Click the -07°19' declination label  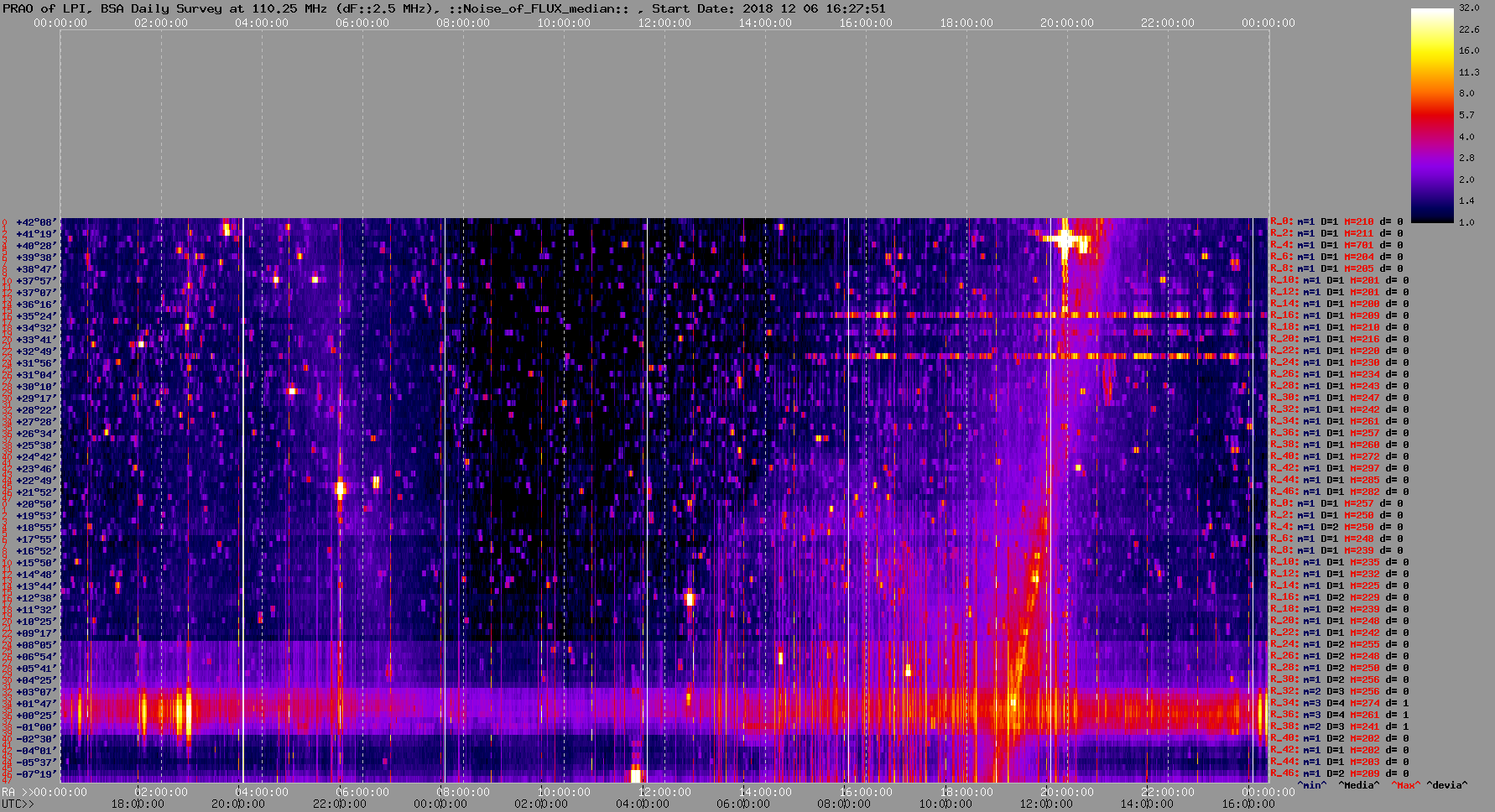(x=37, y=774)
